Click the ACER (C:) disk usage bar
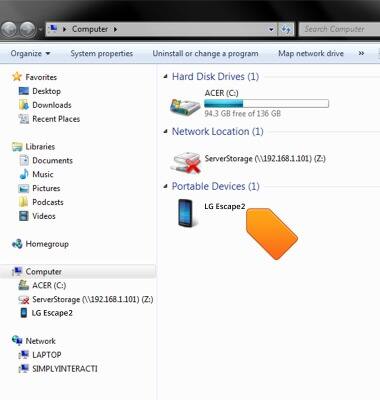 tap(266, 103)
